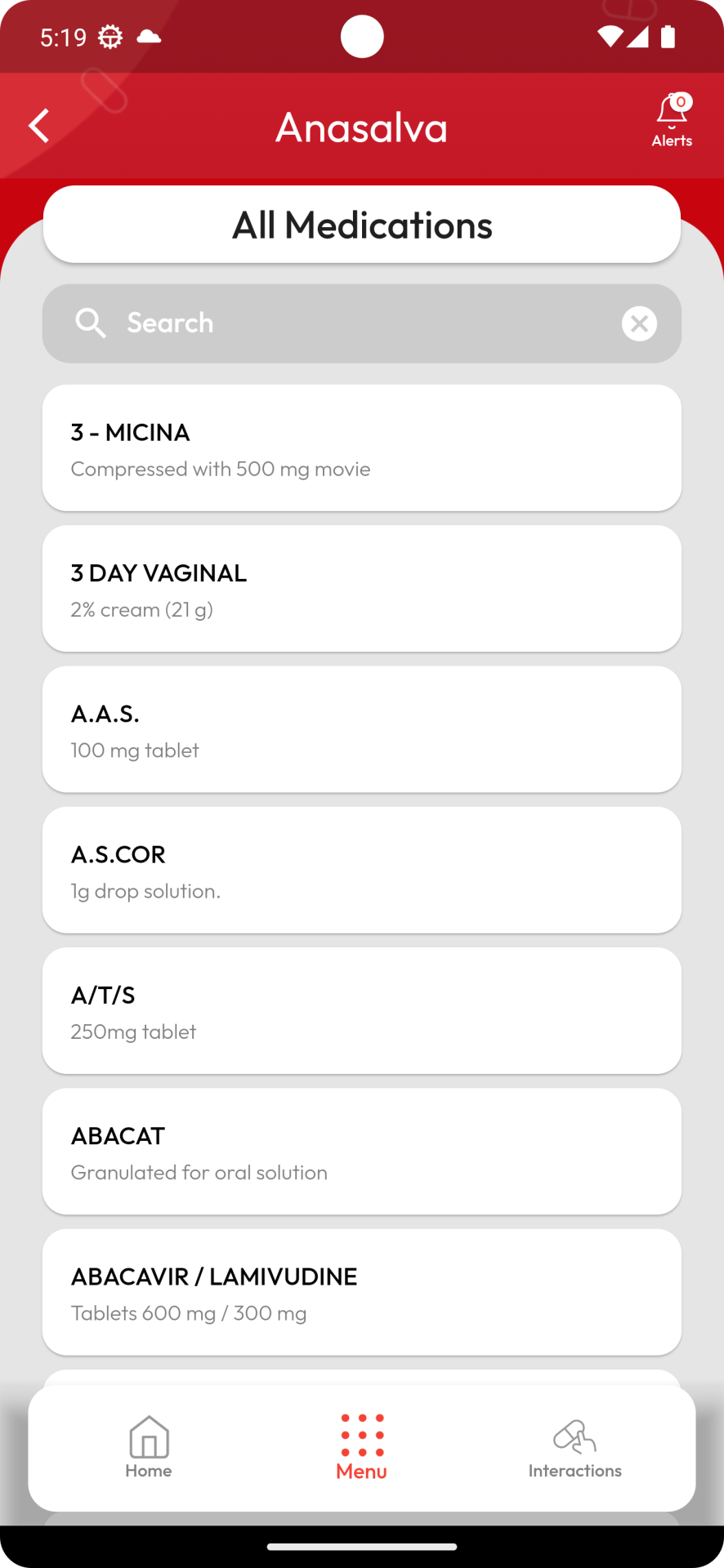724x1568 pixels.
Task: Clear search with the X icon
Action: [x=639, y=323]
